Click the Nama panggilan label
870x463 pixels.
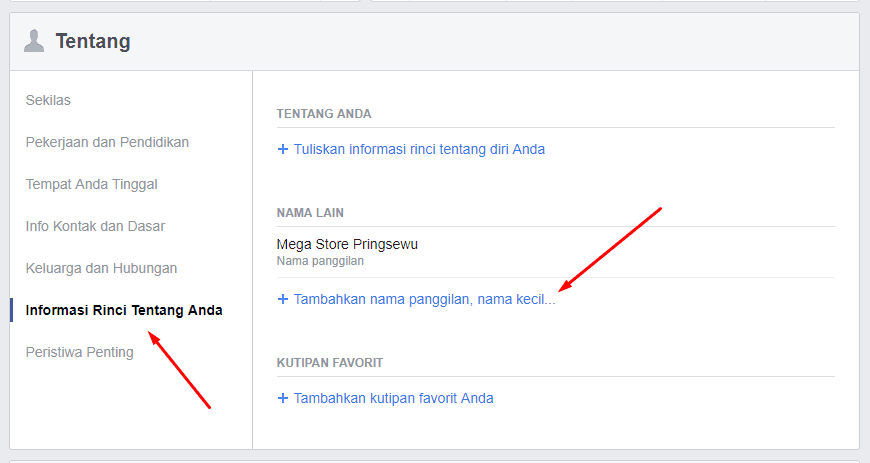320,261
